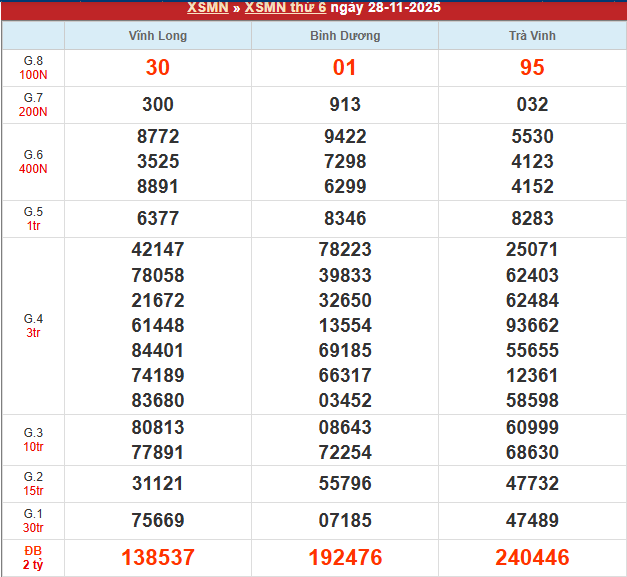Viewport: 627px width, 577px height.
Task: Select G.4 number 78058
Action: [158, 276]
